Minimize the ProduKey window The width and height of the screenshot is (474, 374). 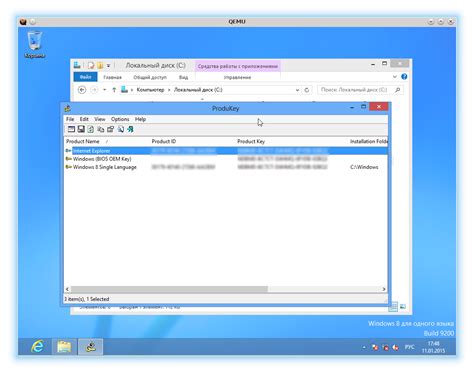(x=352, y=107)
